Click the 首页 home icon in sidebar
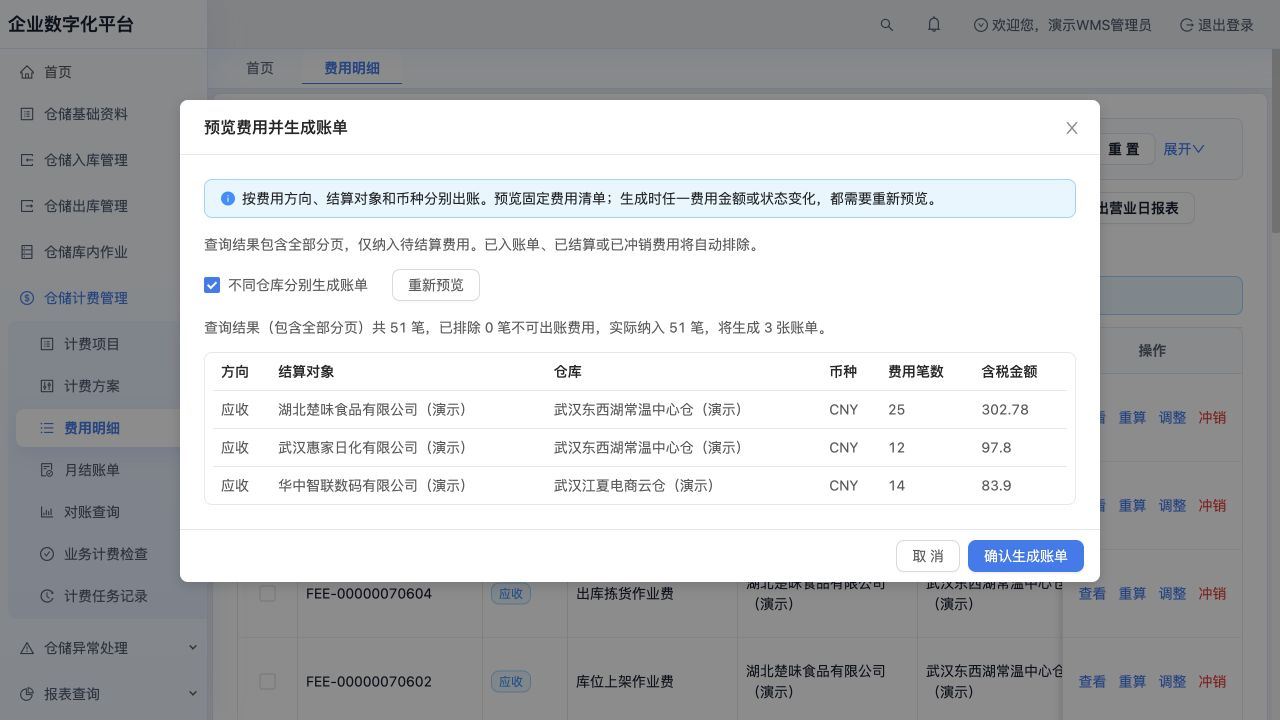This screenshot has width=1280, height=720. [27, 72]
